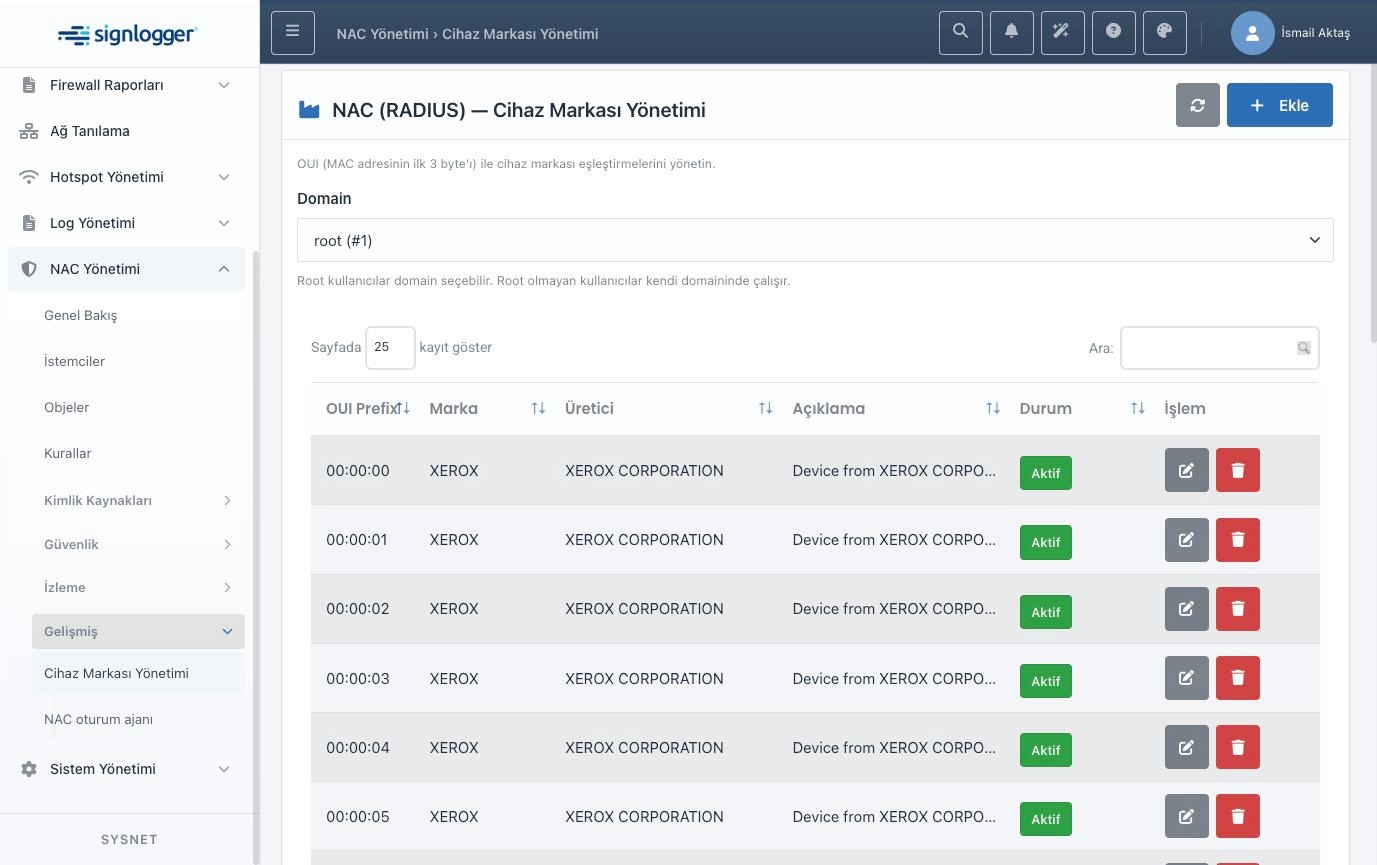Open the Domain root (#1) dropdown

click(815, 240)
